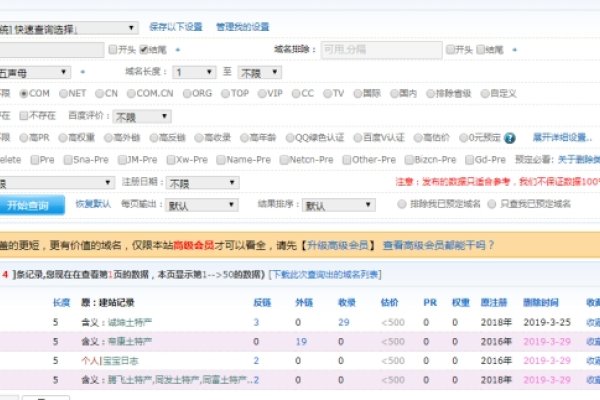Tick the Pre checkbox
This screenshot has height=400, width=600.
point(35,160)
